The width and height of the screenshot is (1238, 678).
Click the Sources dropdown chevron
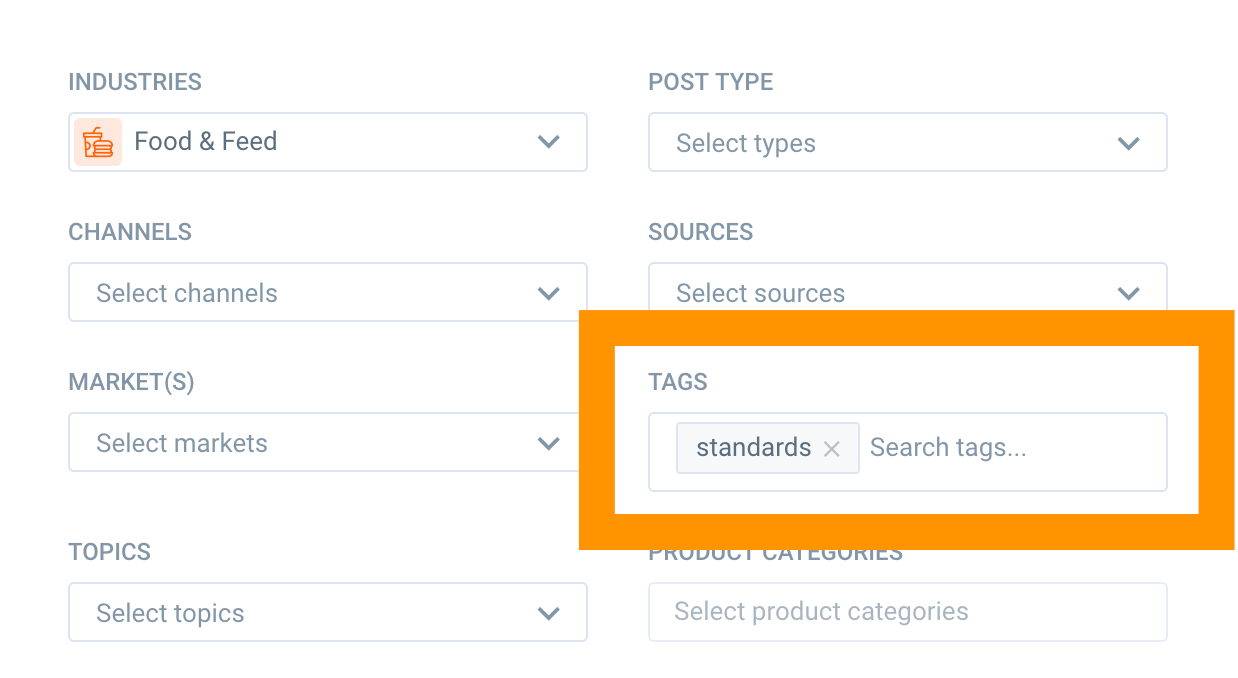pos(1128,292)
